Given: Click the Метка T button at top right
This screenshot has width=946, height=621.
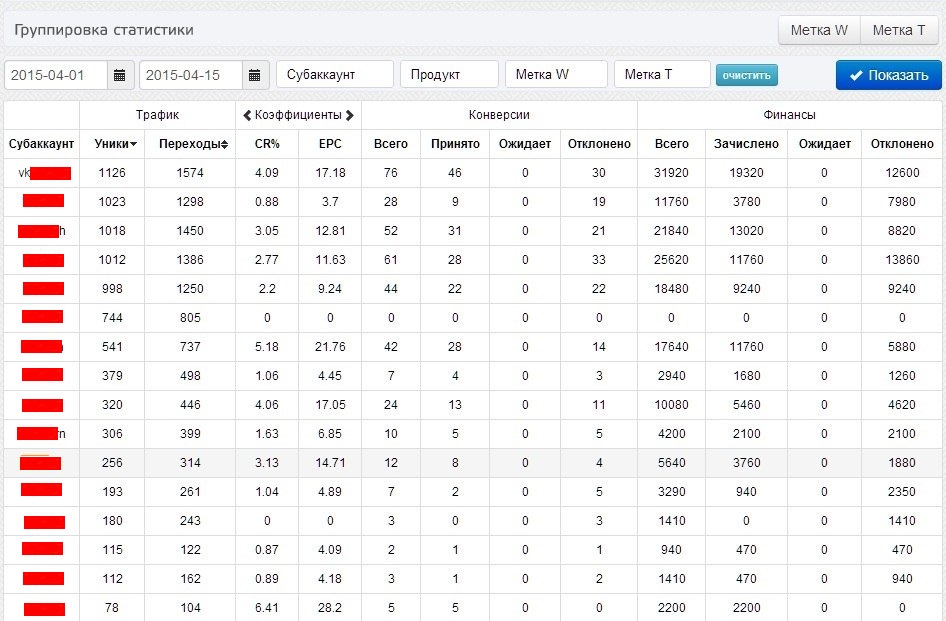Looking at the screenshot, I should click(x=899, y=30).
